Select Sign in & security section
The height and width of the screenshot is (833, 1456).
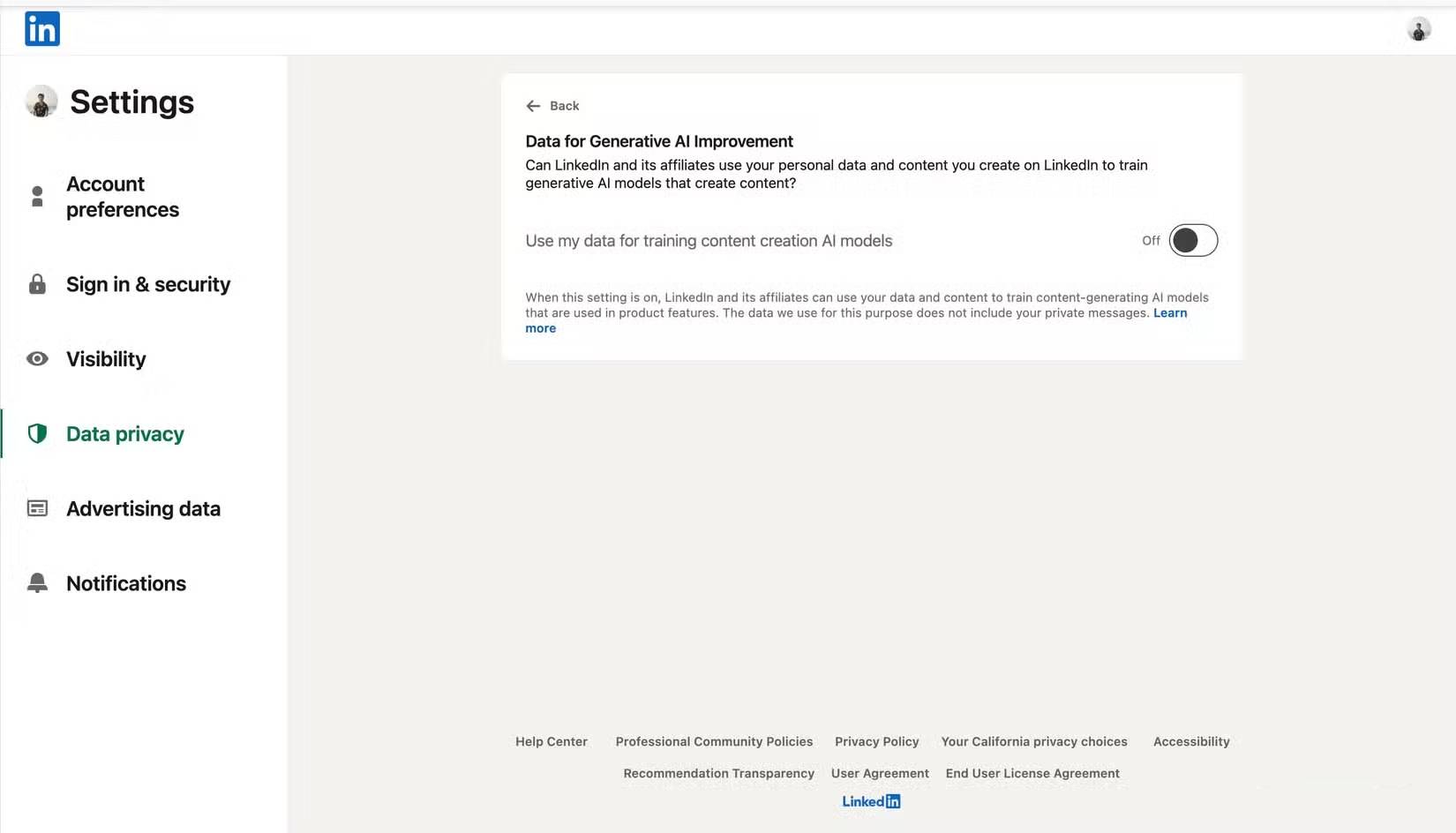[147, 284]
